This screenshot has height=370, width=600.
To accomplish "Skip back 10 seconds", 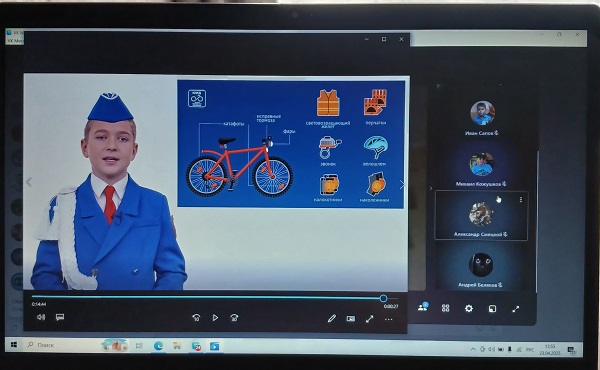I will click(x=196, y=318).
